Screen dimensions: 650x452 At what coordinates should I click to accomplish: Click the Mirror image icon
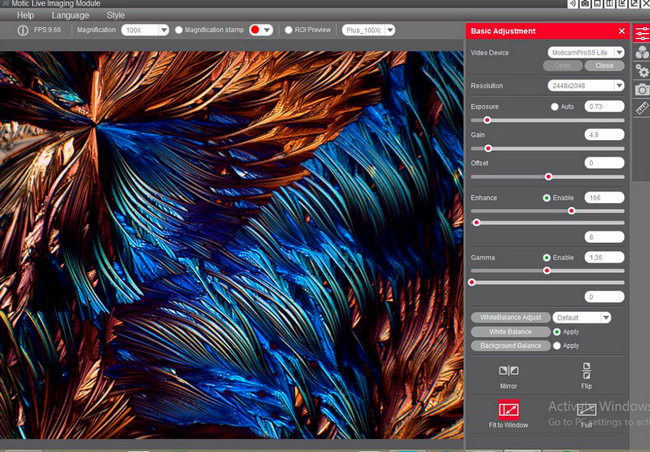tap(508, 372)
